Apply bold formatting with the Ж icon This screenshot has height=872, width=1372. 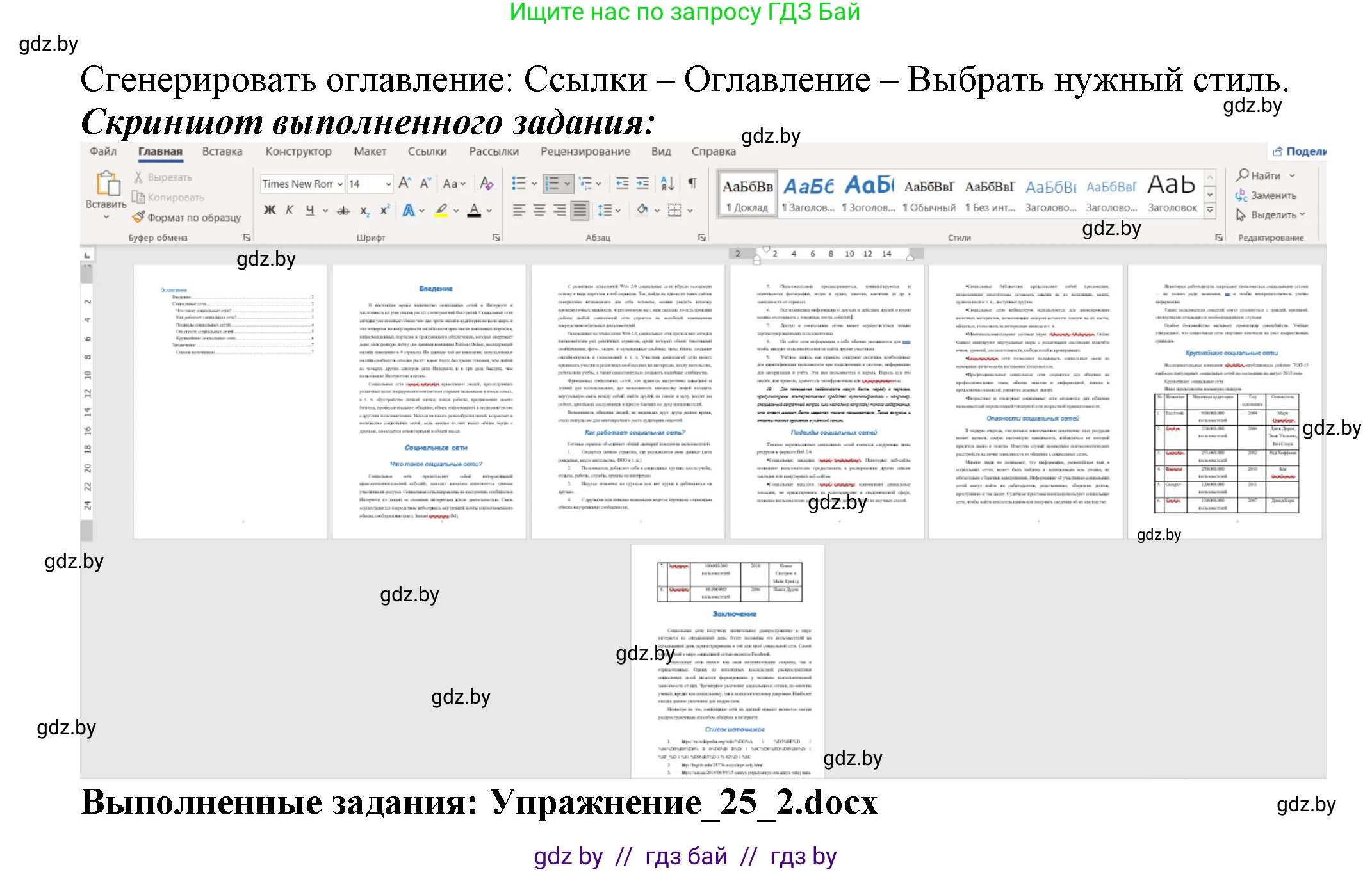(x=269, y=211)
